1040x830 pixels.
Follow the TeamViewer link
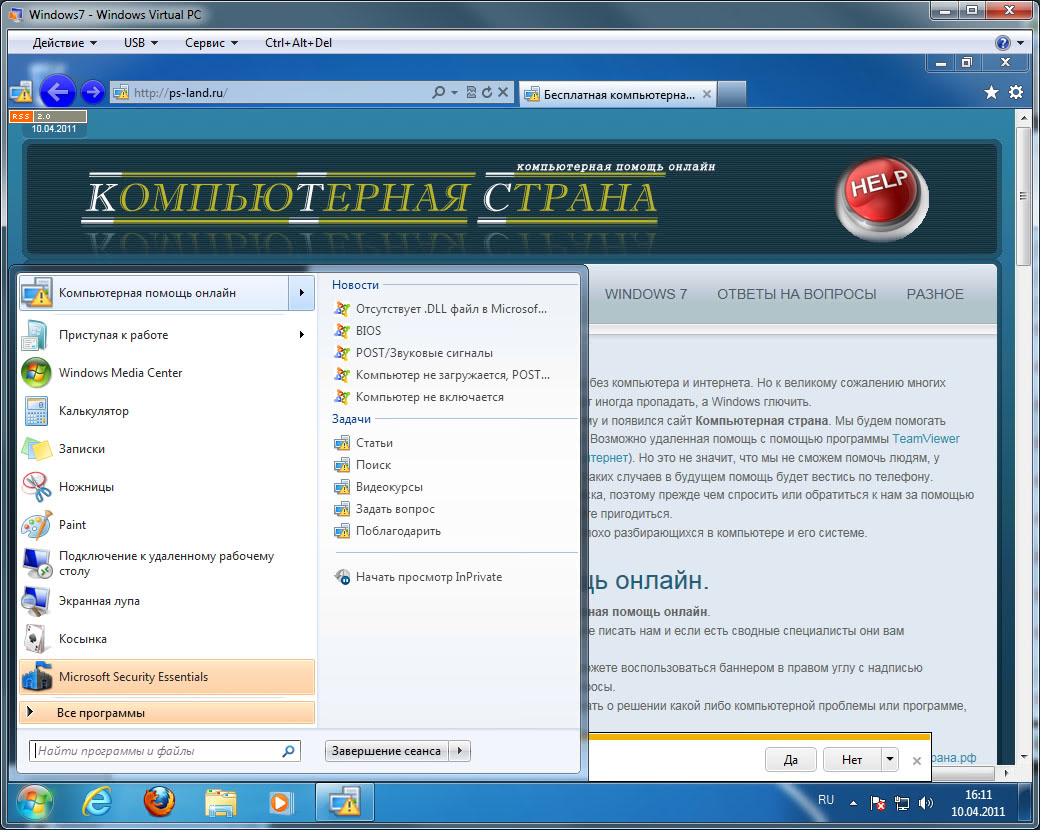click(x=925, y=439)
